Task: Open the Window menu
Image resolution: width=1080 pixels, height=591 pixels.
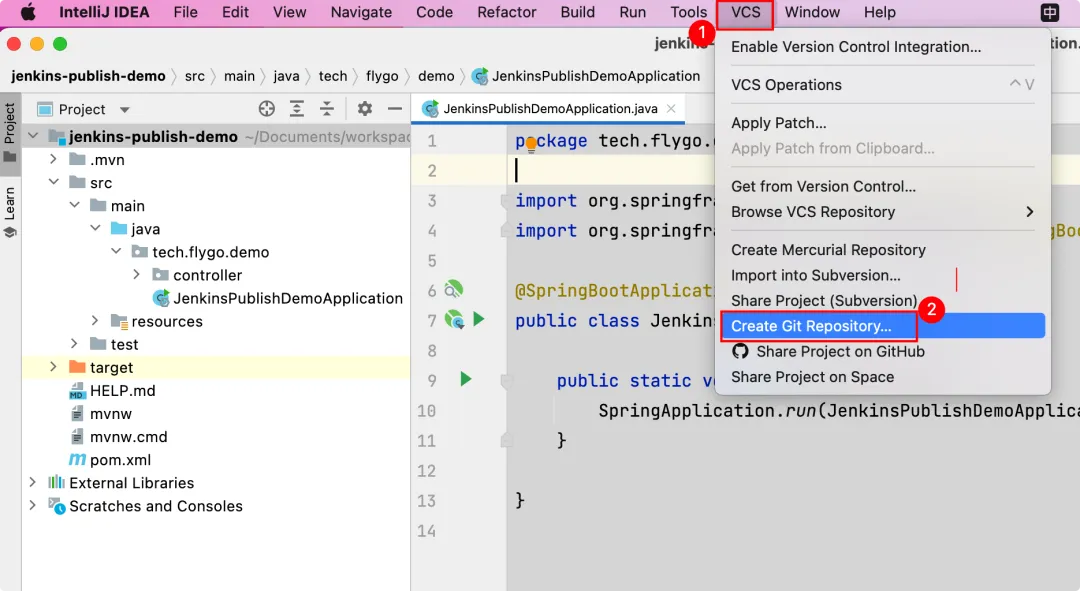Action: [812, 12]
